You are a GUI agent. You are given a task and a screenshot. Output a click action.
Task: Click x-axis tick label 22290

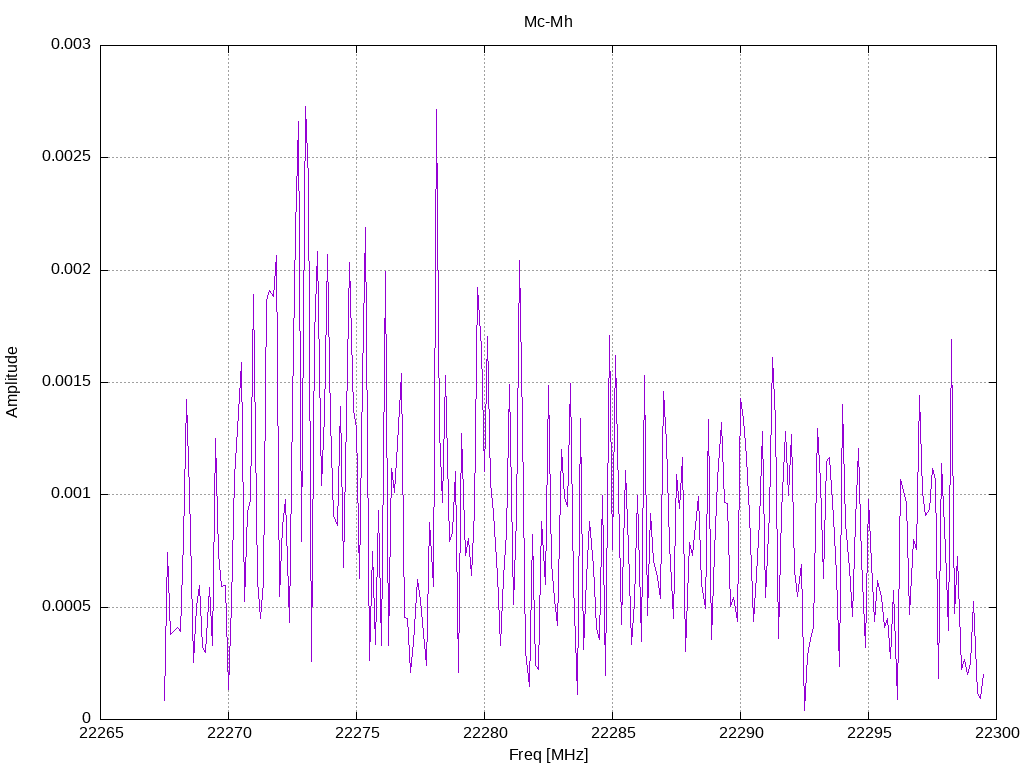(741, 733)
